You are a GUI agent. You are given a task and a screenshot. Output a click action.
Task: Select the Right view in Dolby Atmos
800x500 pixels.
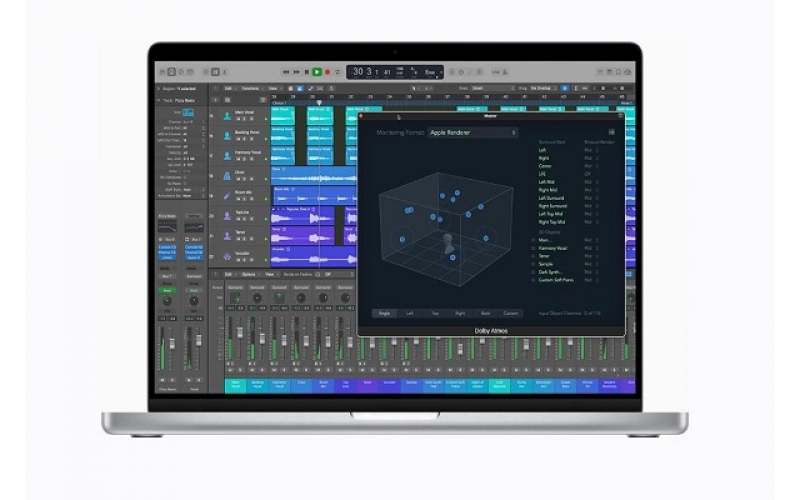click(x=460, y=313)
